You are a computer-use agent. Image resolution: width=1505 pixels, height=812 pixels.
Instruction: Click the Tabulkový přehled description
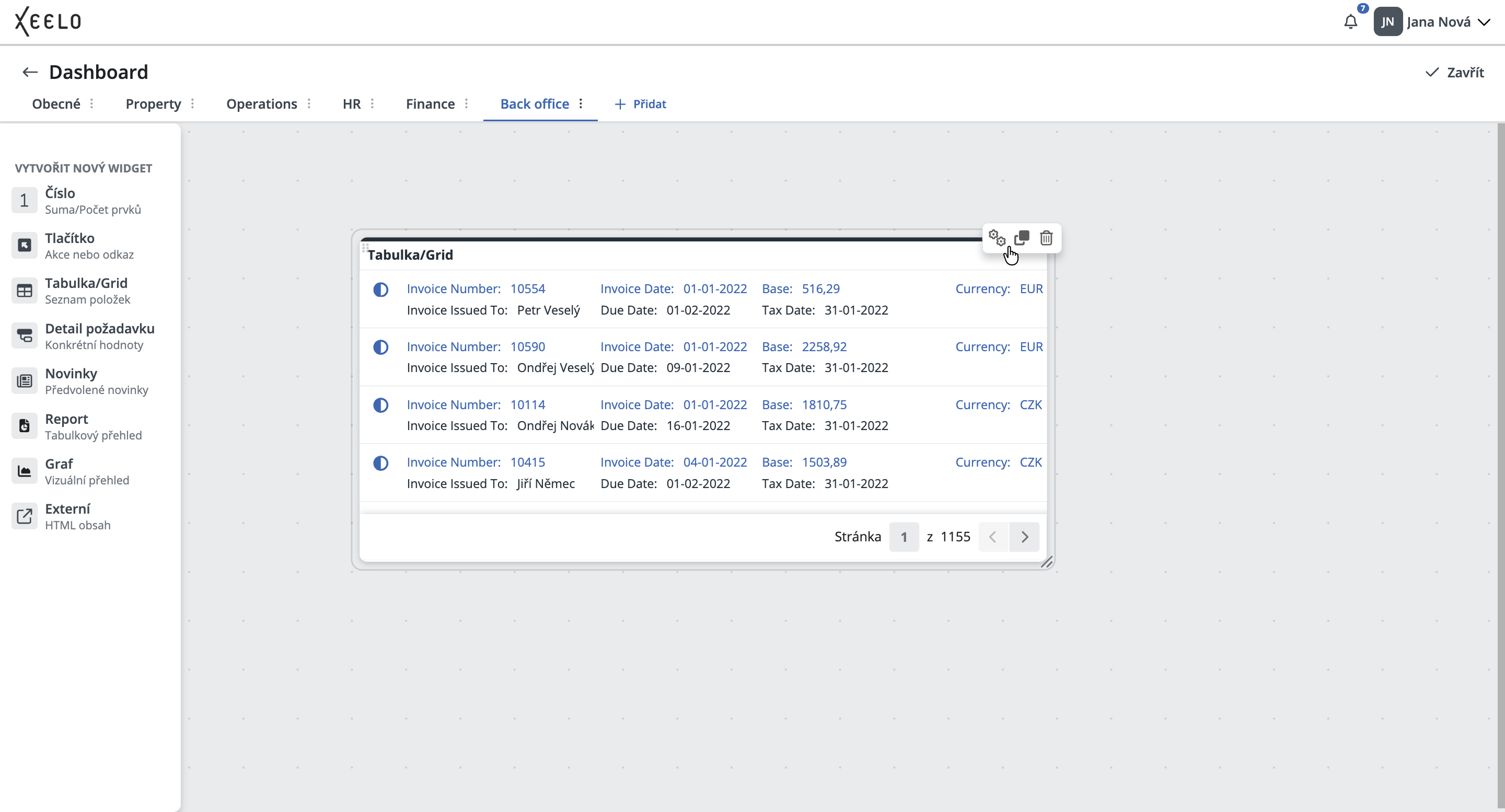[94, 435]
